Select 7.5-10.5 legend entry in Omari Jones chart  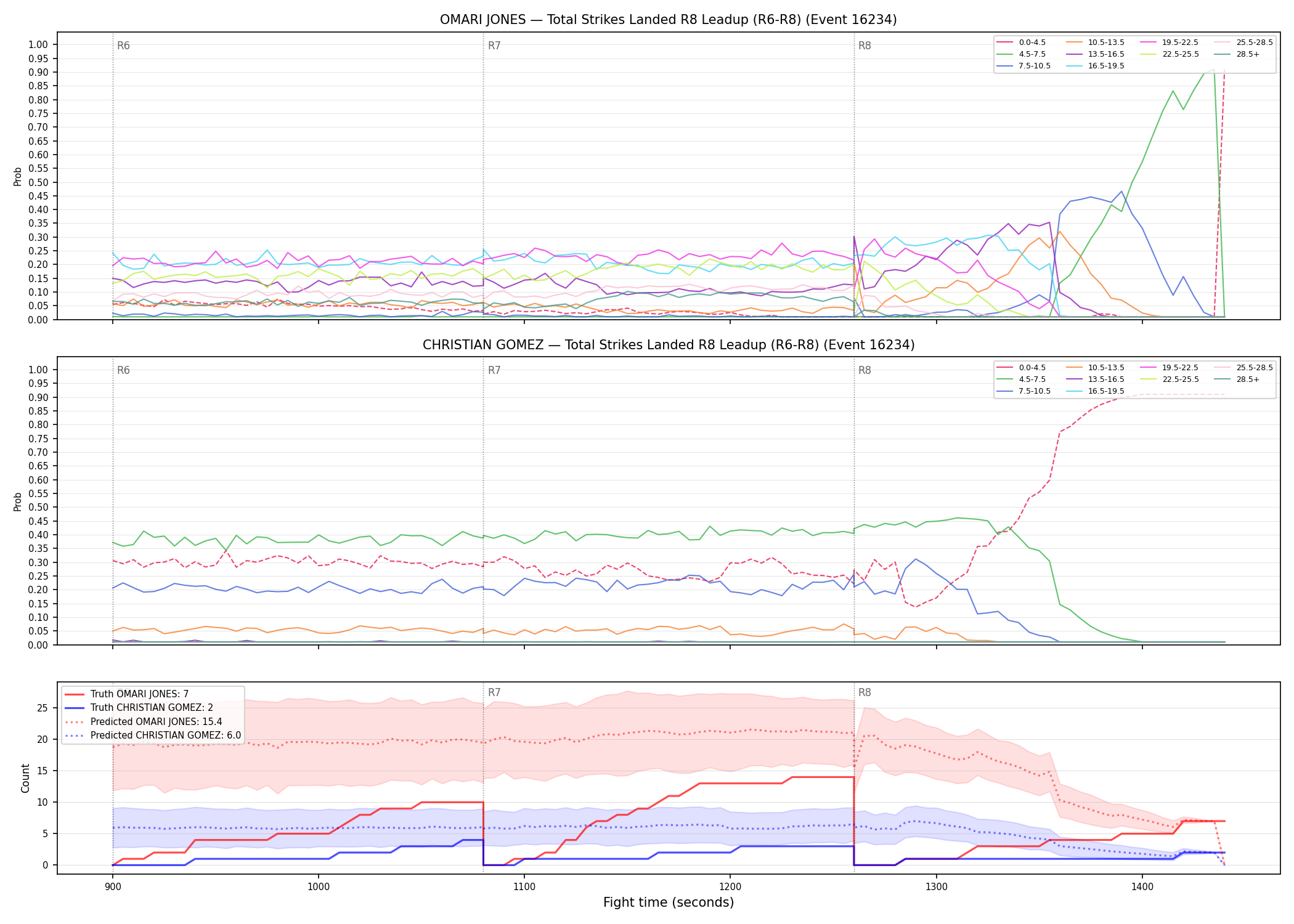[1025, 66]
